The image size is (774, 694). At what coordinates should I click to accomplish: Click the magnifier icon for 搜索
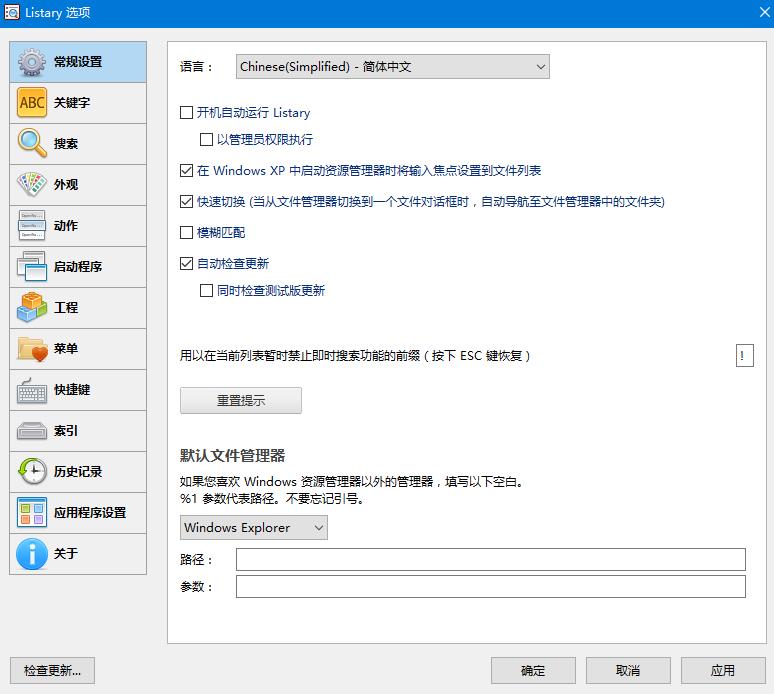[32, 144]
